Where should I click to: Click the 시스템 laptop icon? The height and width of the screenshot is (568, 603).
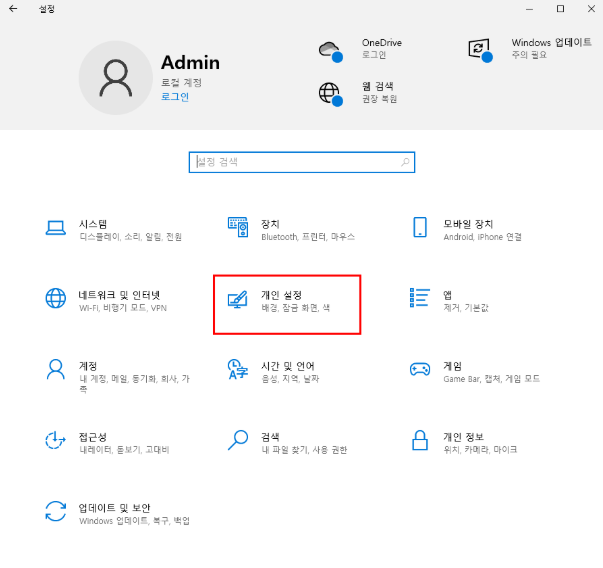click(x=56, y=229)
